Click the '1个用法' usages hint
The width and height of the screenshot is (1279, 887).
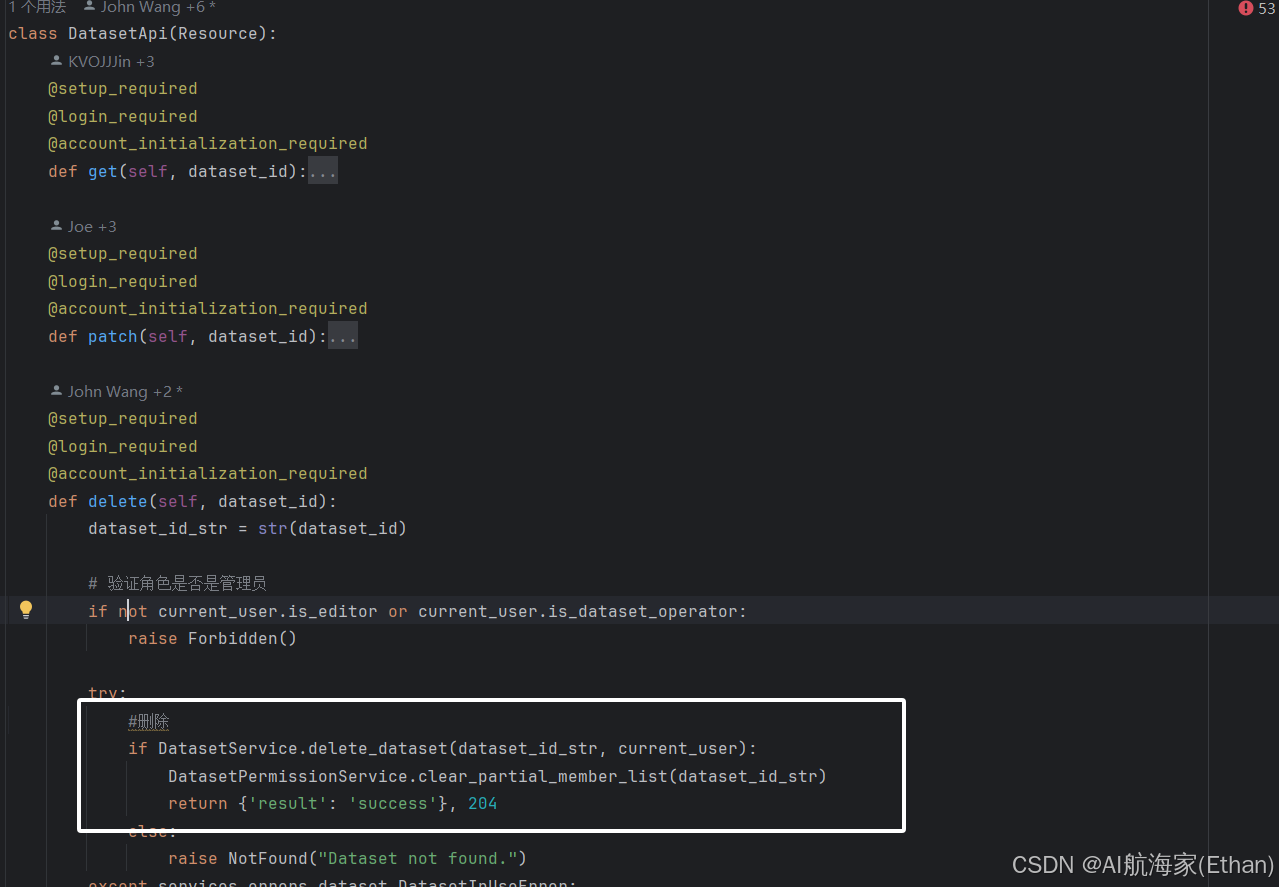[x=37, y=7]
